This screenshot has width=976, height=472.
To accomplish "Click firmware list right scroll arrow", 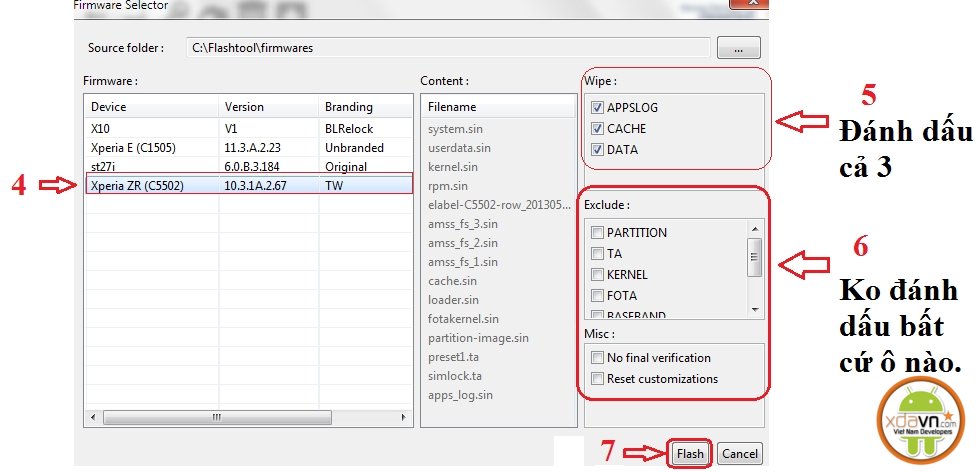I will (403, 417).
